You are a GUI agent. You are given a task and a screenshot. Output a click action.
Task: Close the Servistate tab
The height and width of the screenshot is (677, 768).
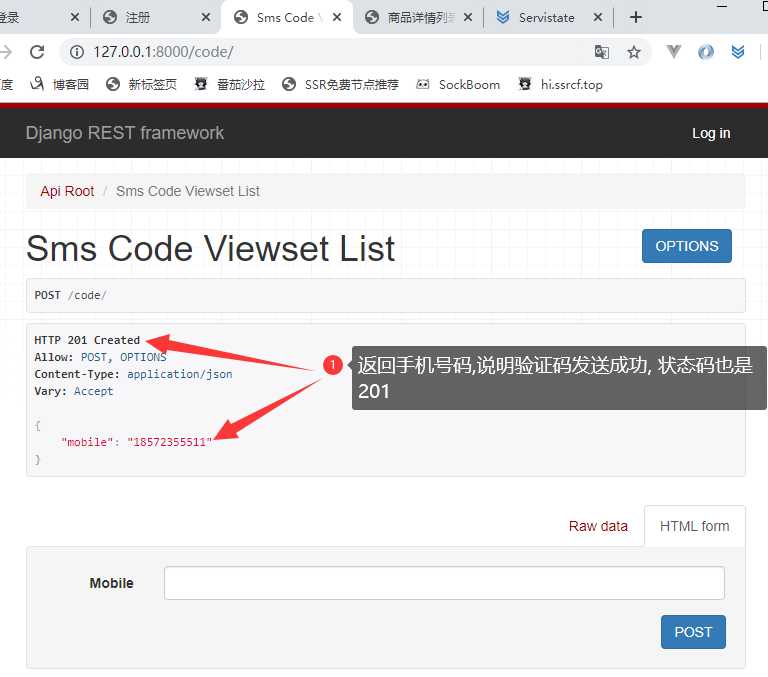(x=598, y=17)
